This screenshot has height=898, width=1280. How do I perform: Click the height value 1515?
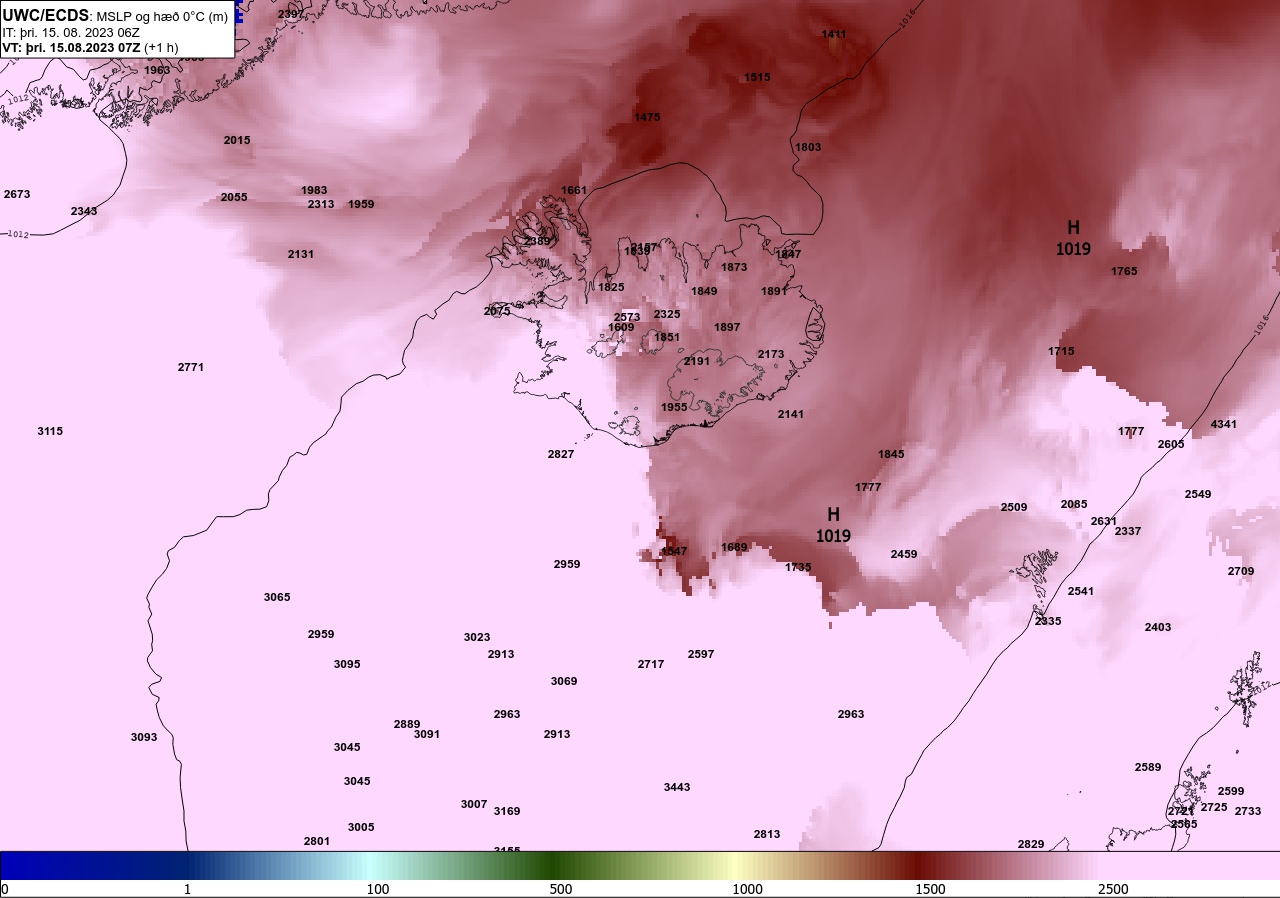(x=757, y=77)
